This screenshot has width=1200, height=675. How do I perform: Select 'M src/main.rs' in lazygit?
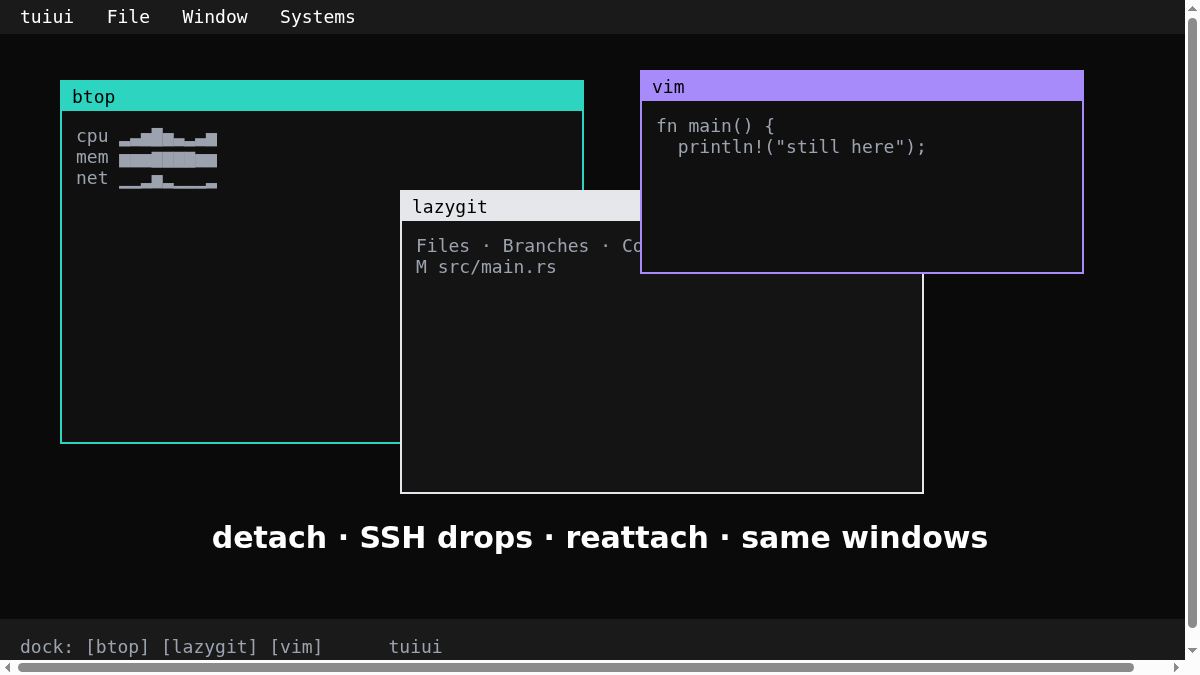(x=486, y=267)
